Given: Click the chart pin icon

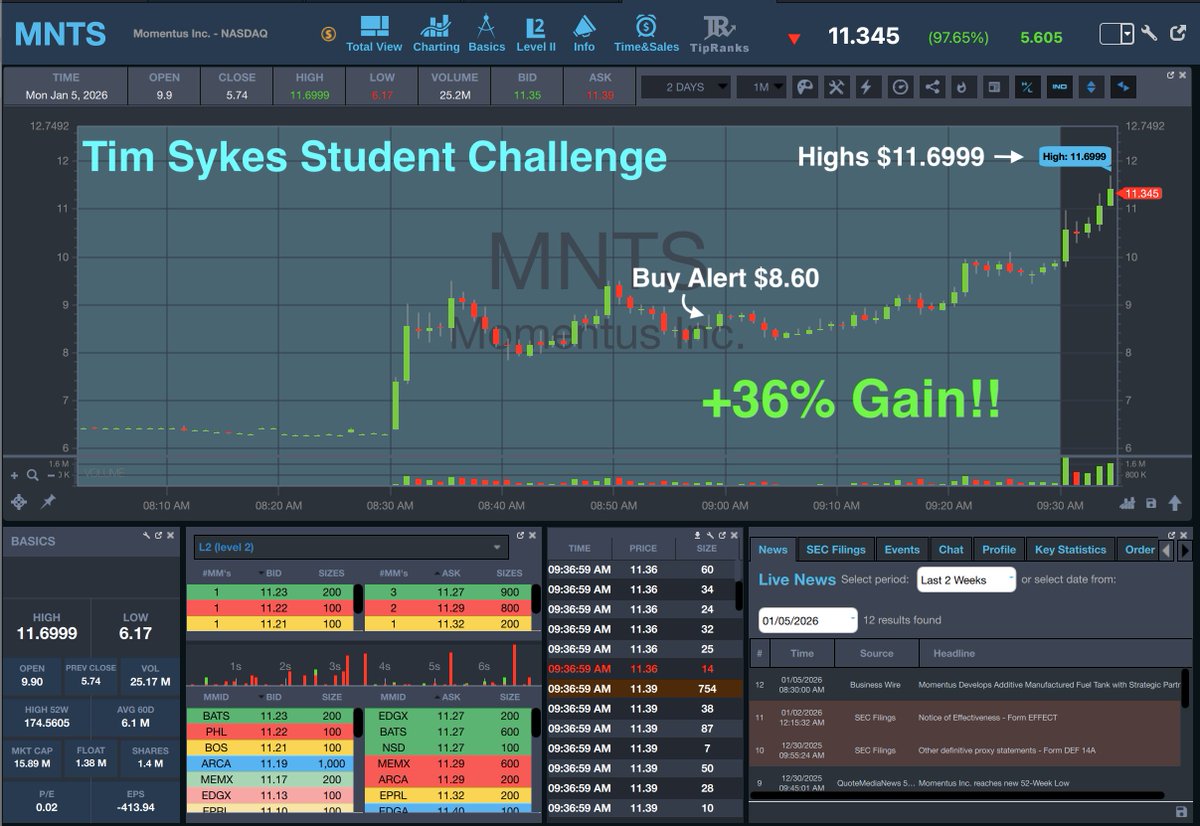Looking at the screenshot, I should (47, 501).
